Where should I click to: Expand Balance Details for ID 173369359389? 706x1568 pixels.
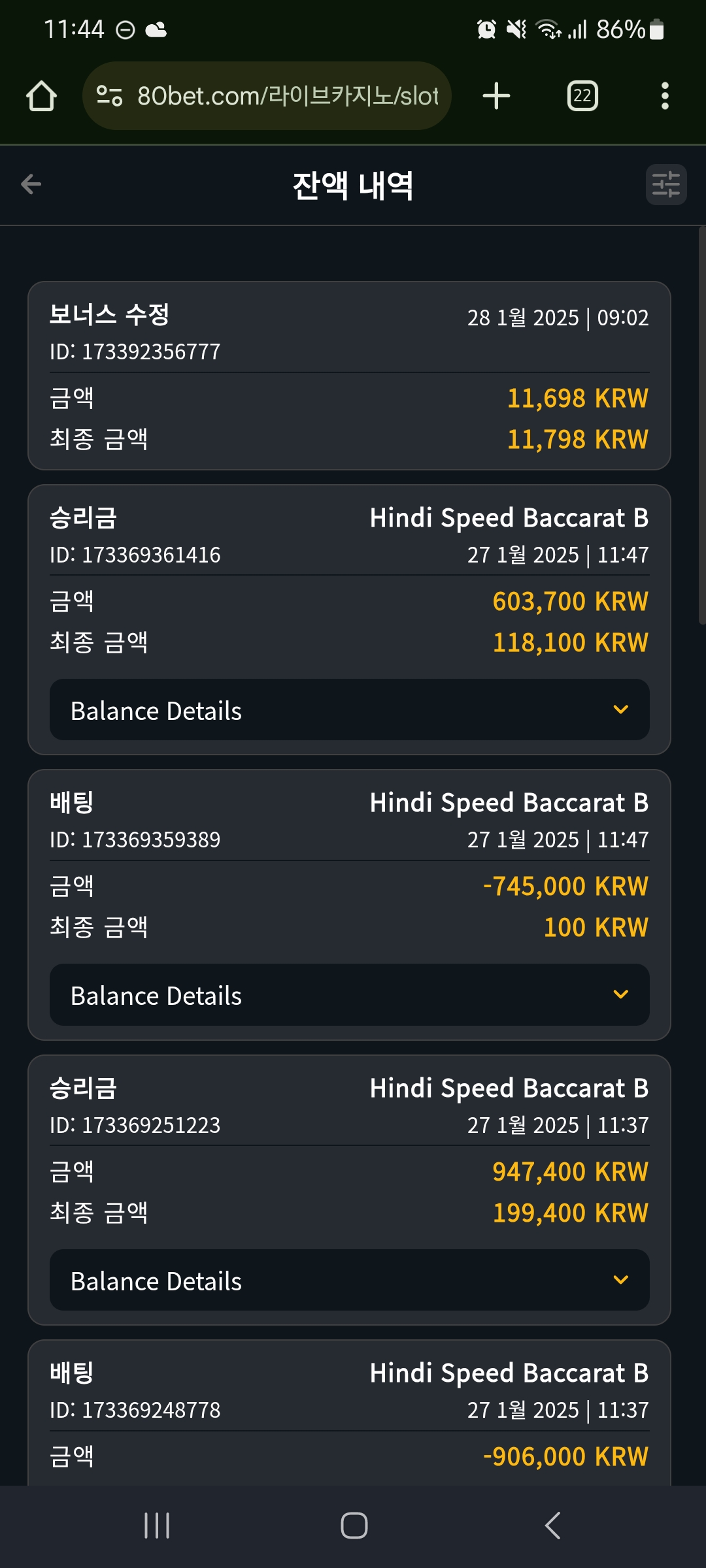(350, 994)
